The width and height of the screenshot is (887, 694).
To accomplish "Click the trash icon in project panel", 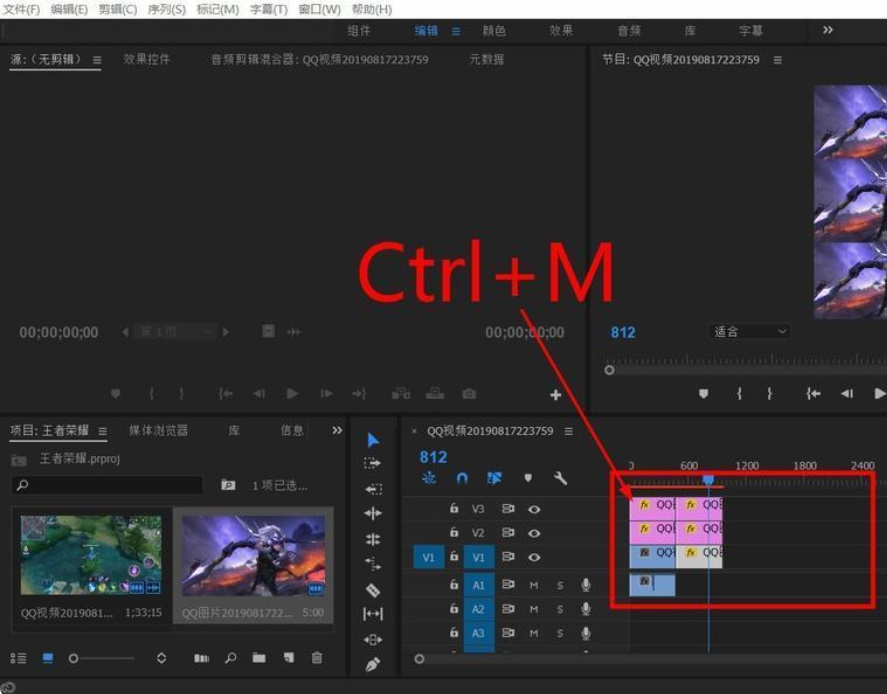I will (317, 658).
